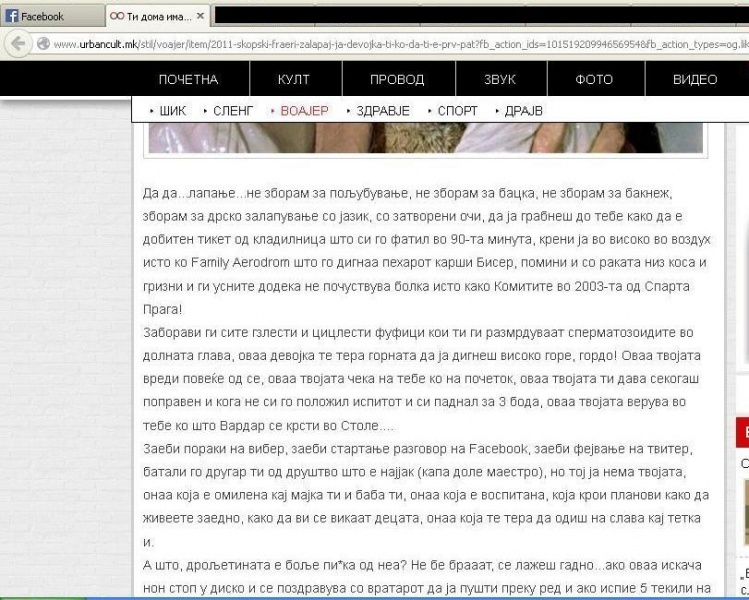Open the ЗВУК navigation section

tap(499, 80)
